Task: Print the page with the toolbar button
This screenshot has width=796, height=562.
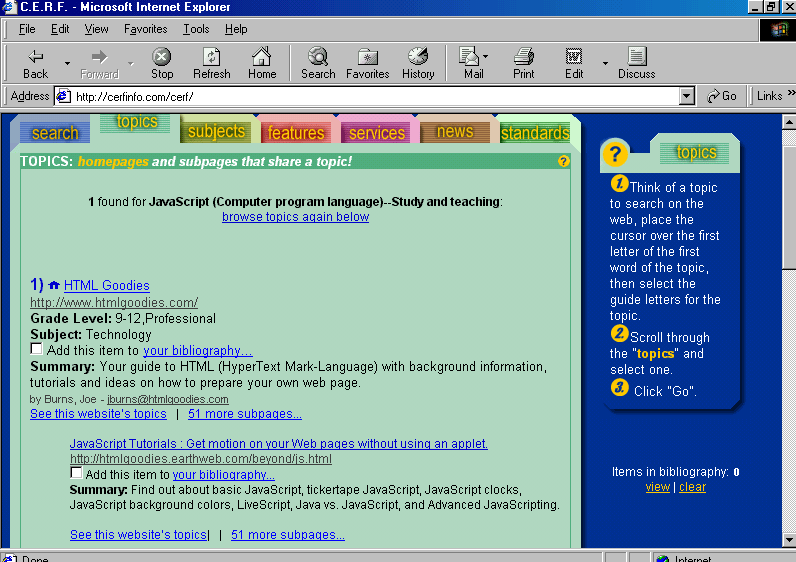Action: tap(523, 63)
